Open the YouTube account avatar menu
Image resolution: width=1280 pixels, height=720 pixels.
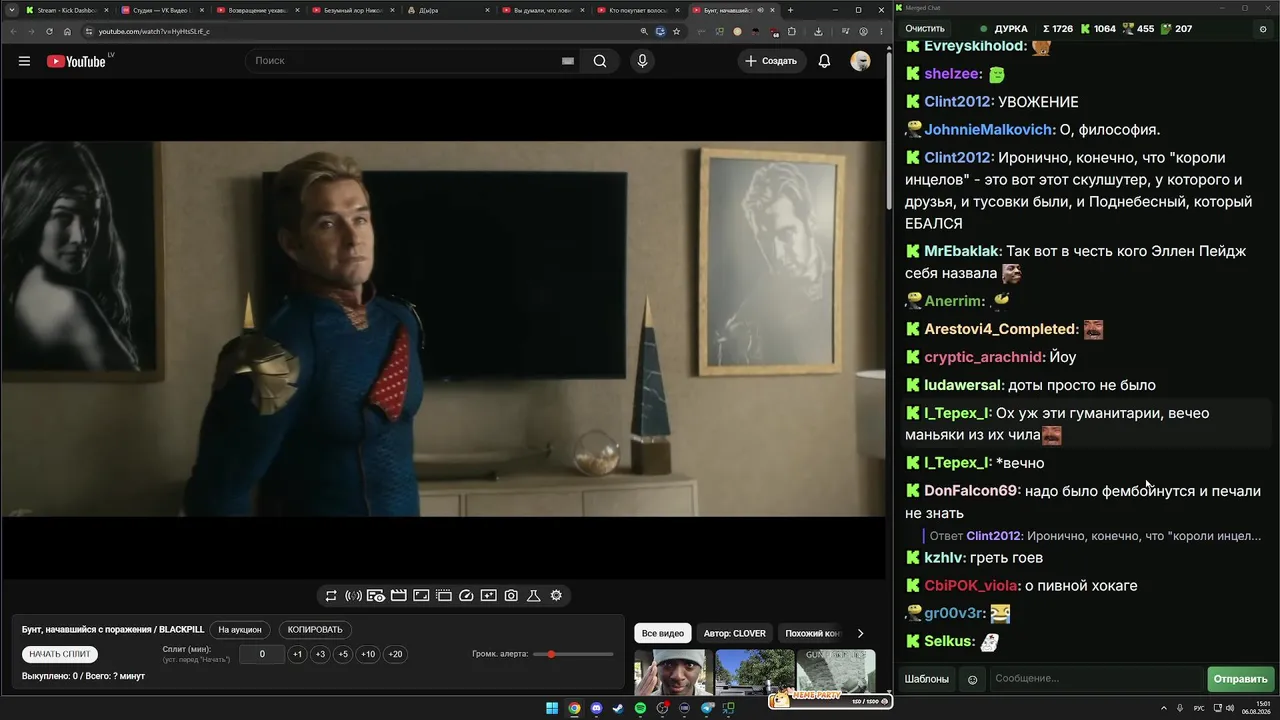(860, 61)
